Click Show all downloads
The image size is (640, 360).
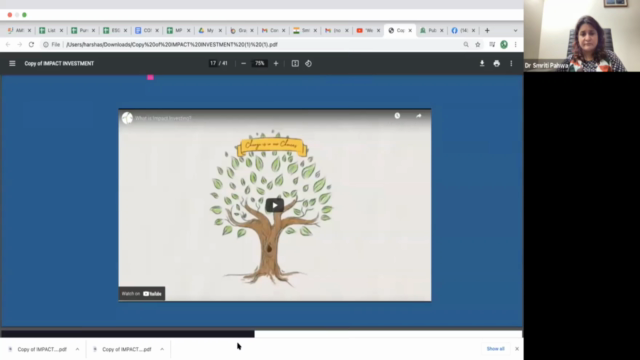click(x=496, y=349)
